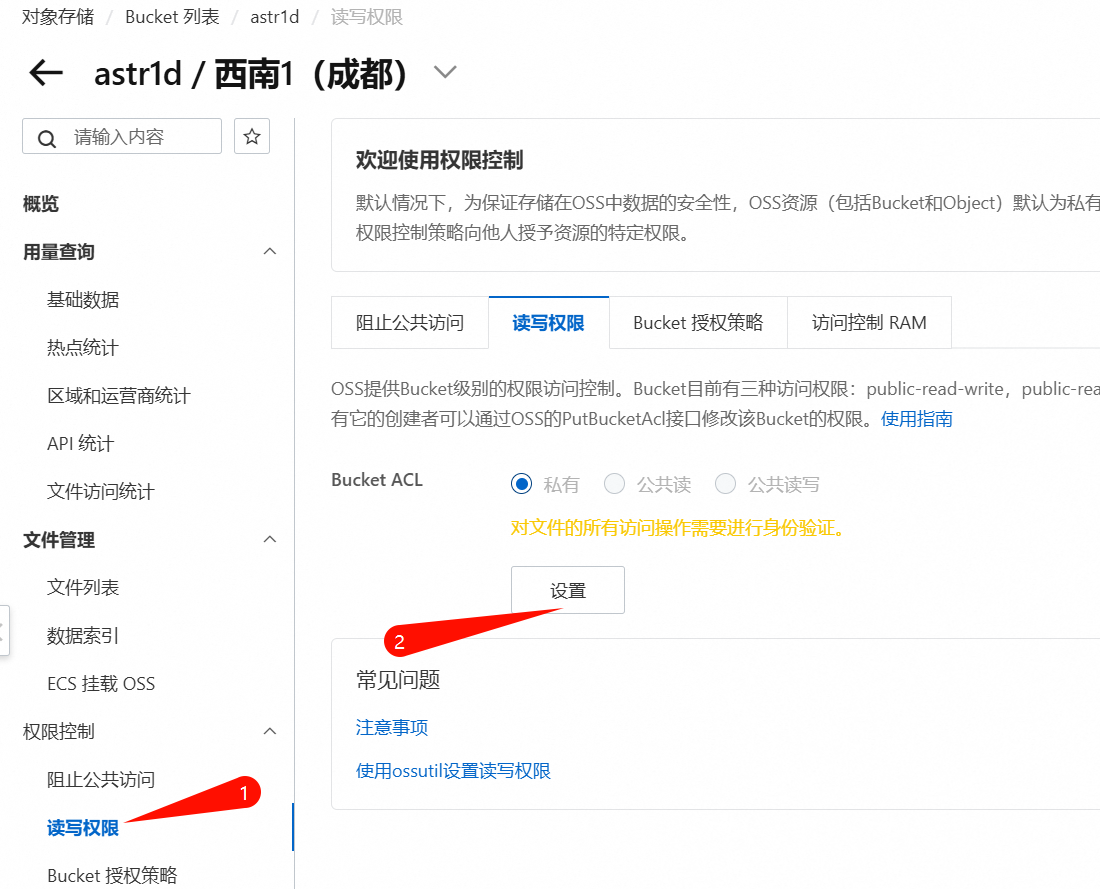Open 使用ossutil设置读写权限 link
The width and height of the screenshot is (1100, 889).
[453, 771]
